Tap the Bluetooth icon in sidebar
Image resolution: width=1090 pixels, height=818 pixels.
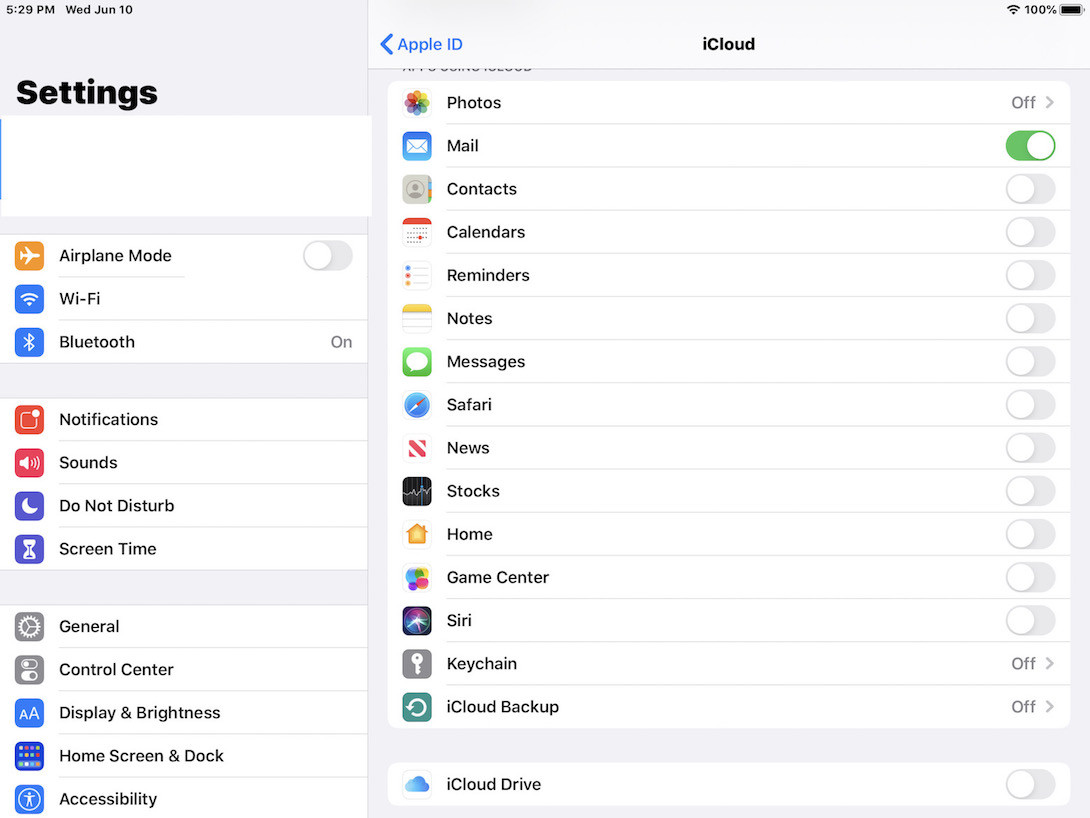[29, 342]
